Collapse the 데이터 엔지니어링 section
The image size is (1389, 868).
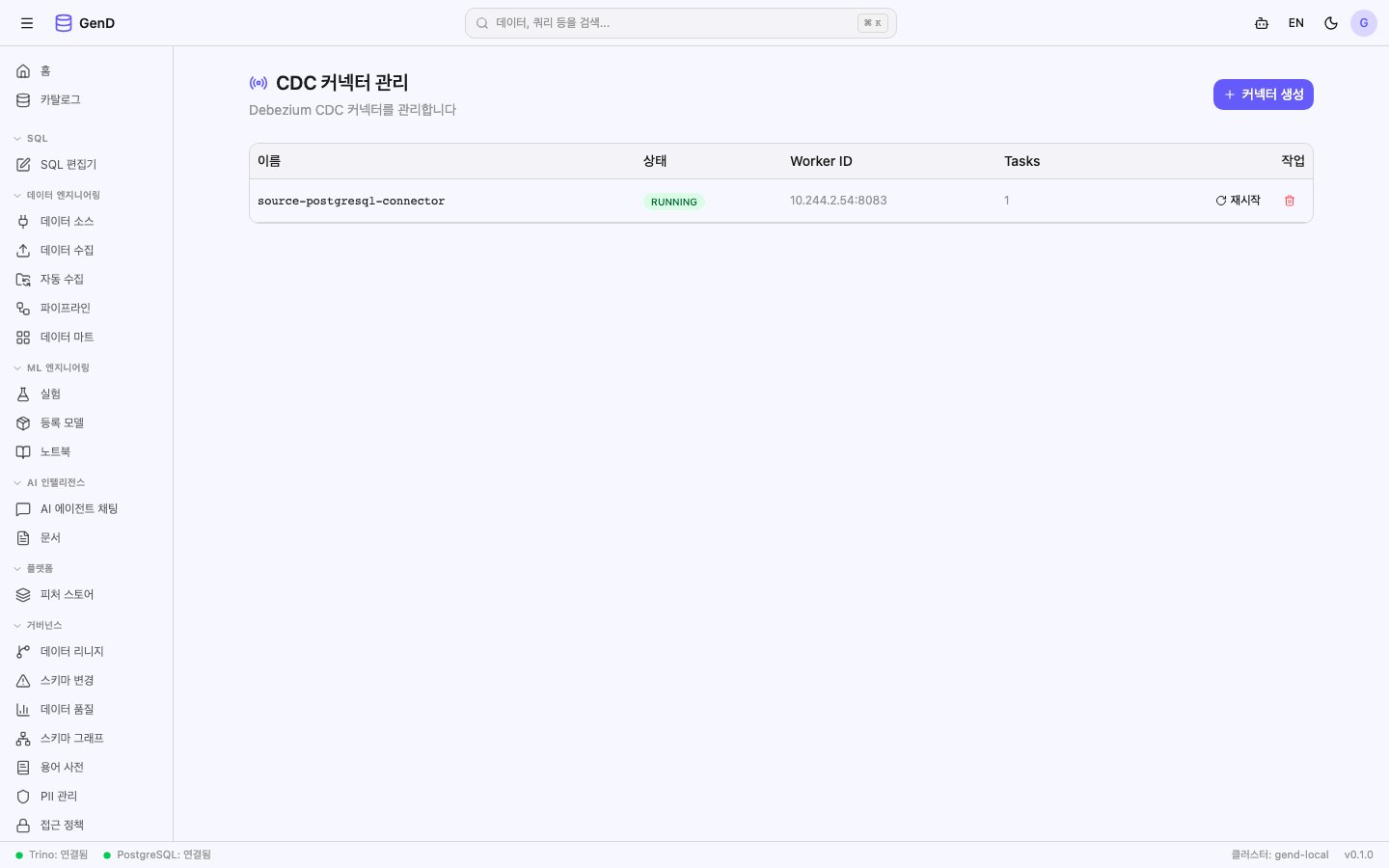tap(57, 196)
